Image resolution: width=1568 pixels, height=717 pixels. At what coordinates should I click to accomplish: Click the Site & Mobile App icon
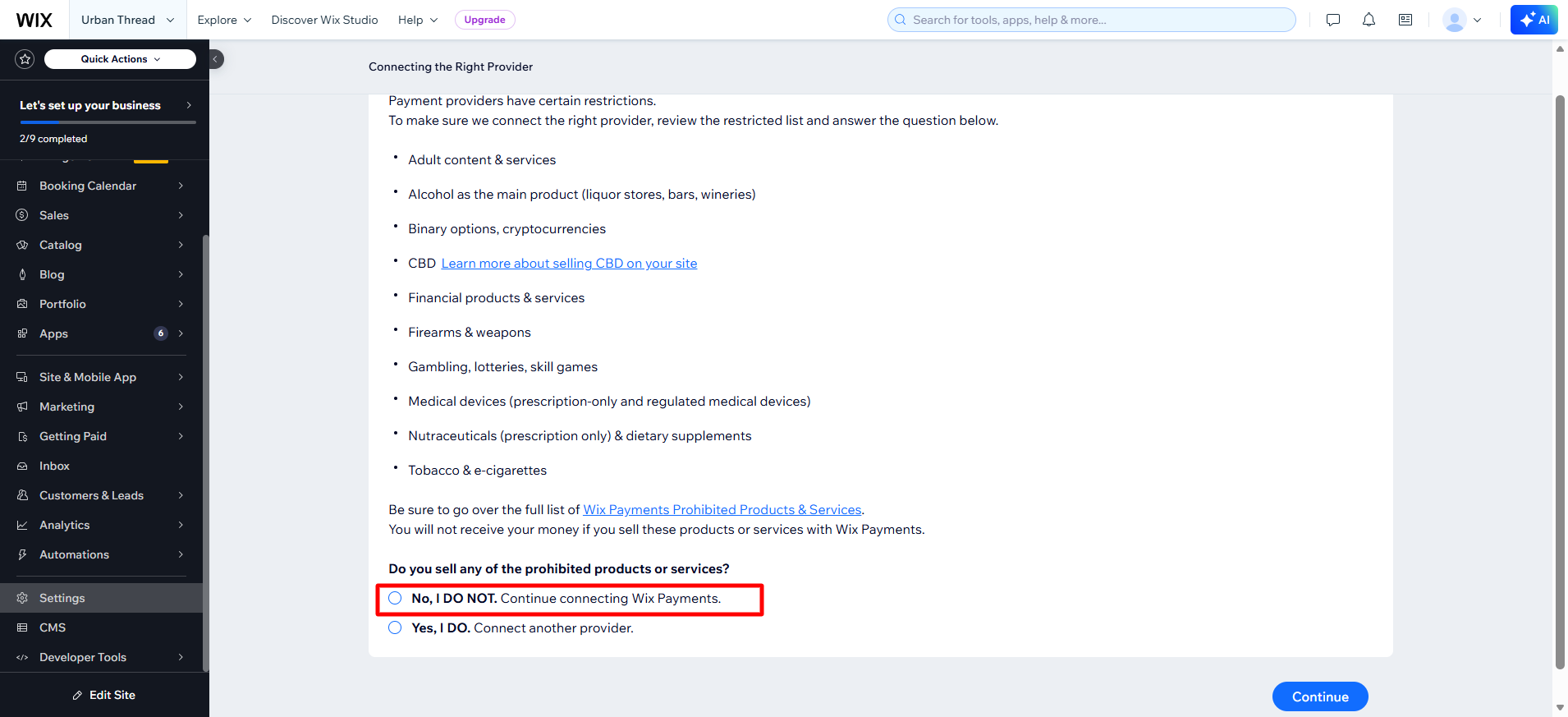tap(22, 377)
